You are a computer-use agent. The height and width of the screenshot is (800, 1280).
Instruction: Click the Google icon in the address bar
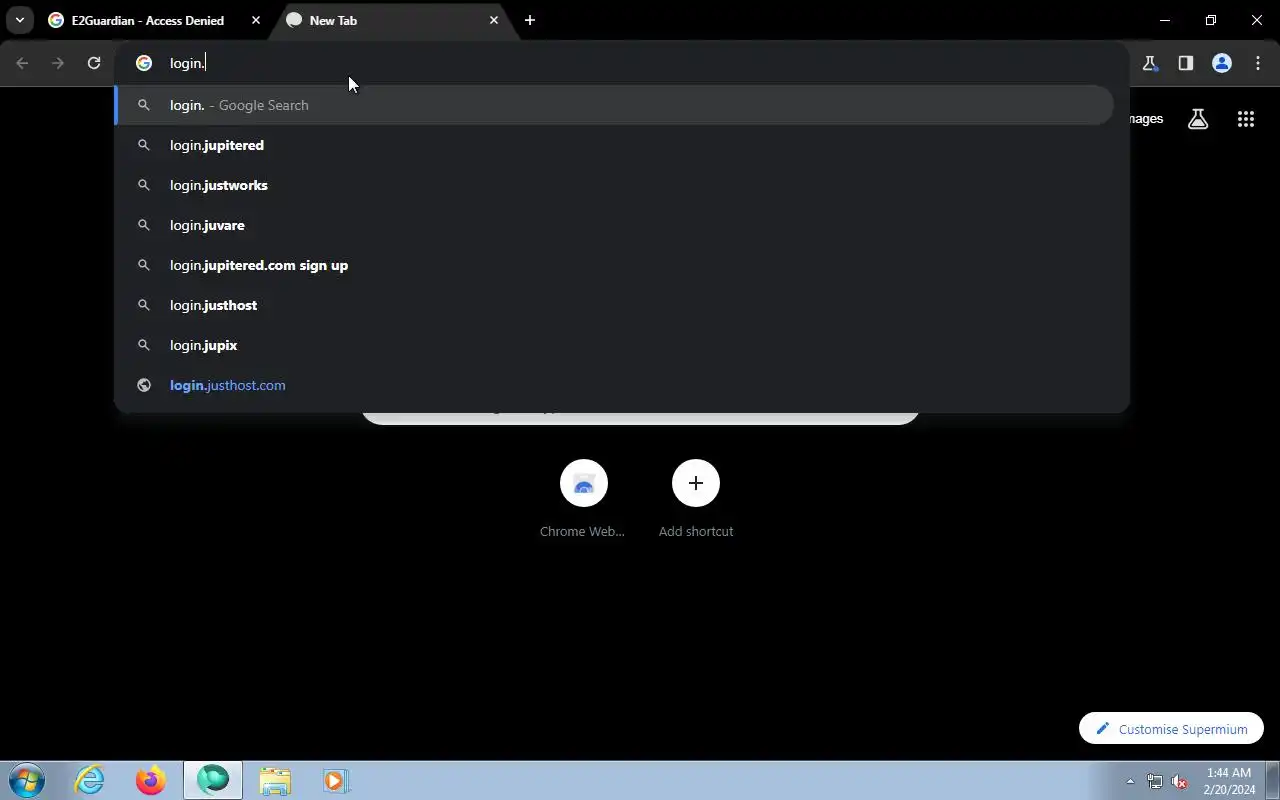pyautogui.click(x=144, y=63)
